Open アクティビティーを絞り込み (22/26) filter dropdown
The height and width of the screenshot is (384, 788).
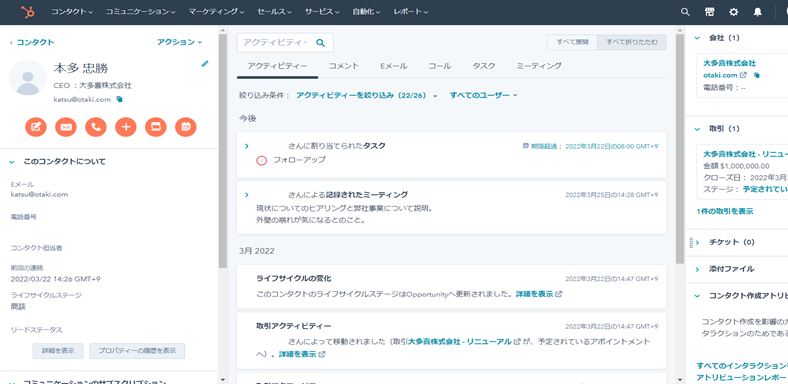[367, 95]
